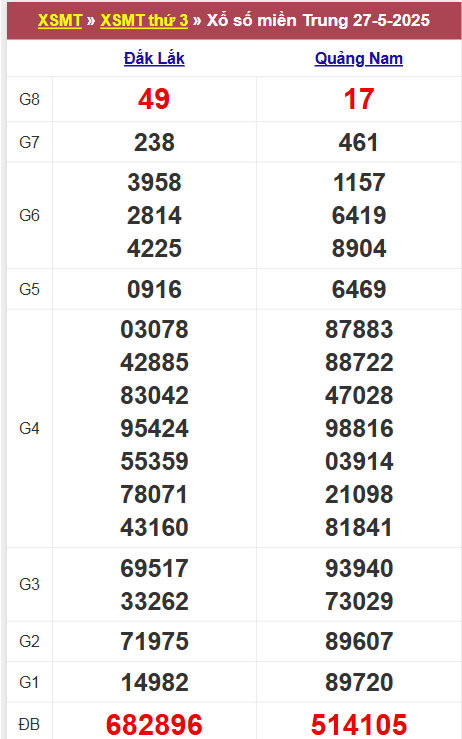Image resolution: width=462 pixels, height=739 pixels.
Task: Select Đắk Lắk G5 number 0916
Action: 154,289
